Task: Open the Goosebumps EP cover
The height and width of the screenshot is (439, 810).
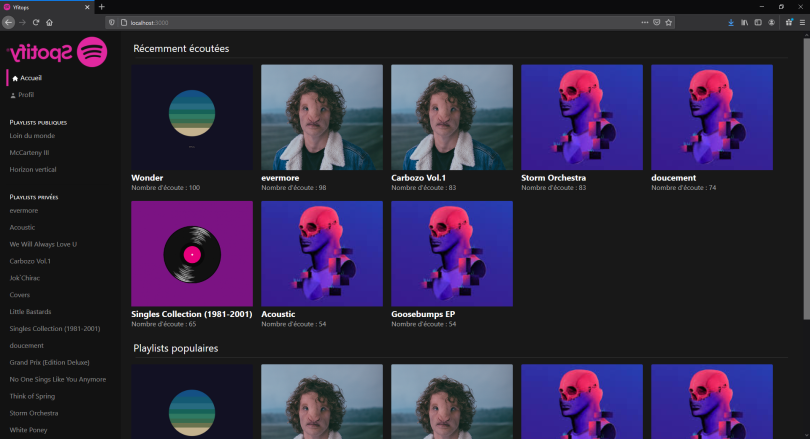Action: coord(452,254)
